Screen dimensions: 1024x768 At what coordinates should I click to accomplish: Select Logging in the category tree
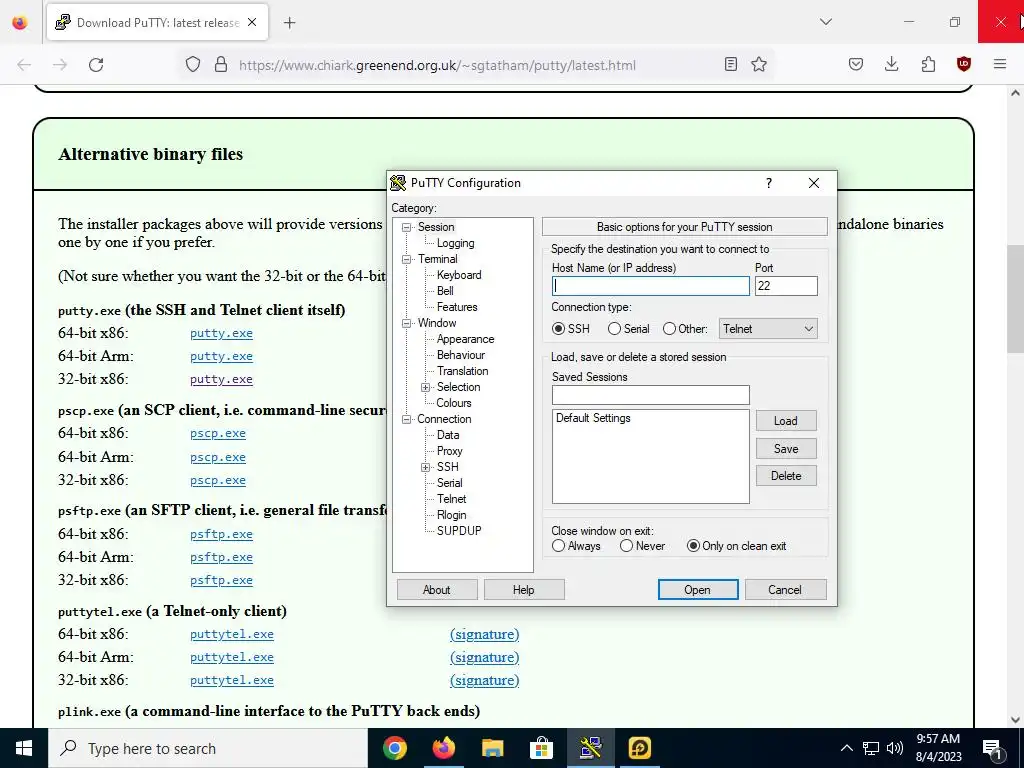click(x=455, y=243)
